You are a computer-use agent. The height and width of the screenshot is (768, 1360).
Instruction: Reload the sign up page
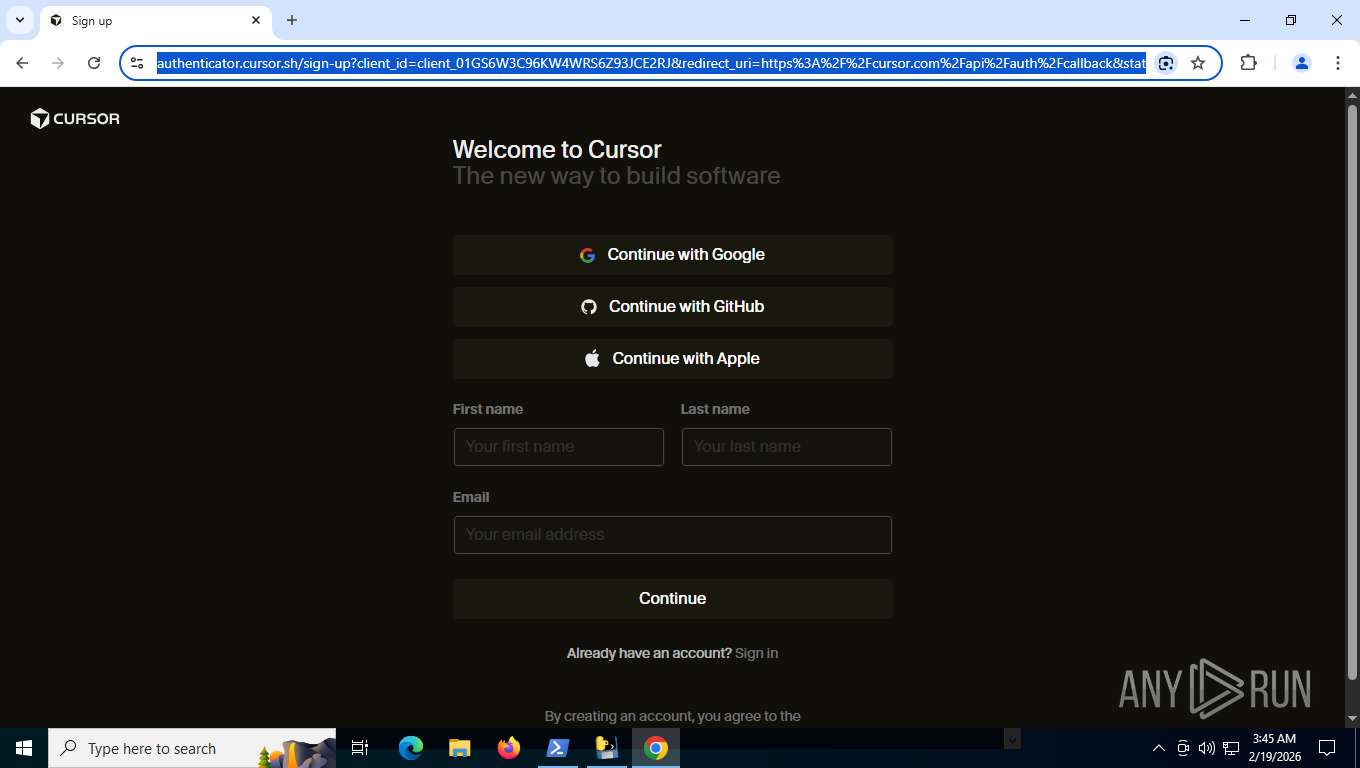coord(94,63)
